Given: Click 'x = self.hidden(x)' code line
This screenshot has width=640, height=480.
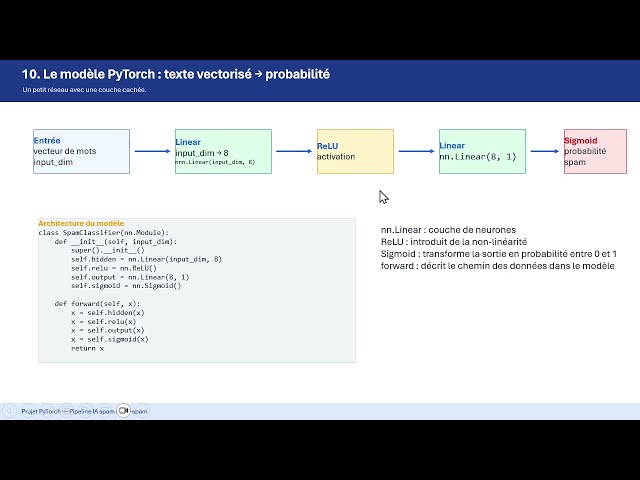Looking at the screenshot, I should (108, 313).
